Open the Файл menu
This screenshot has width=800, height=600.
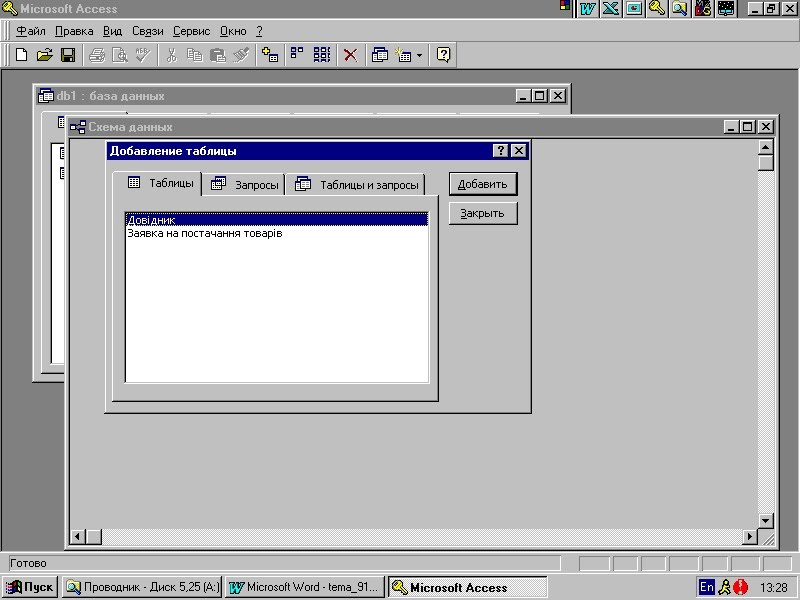point(31,31)
